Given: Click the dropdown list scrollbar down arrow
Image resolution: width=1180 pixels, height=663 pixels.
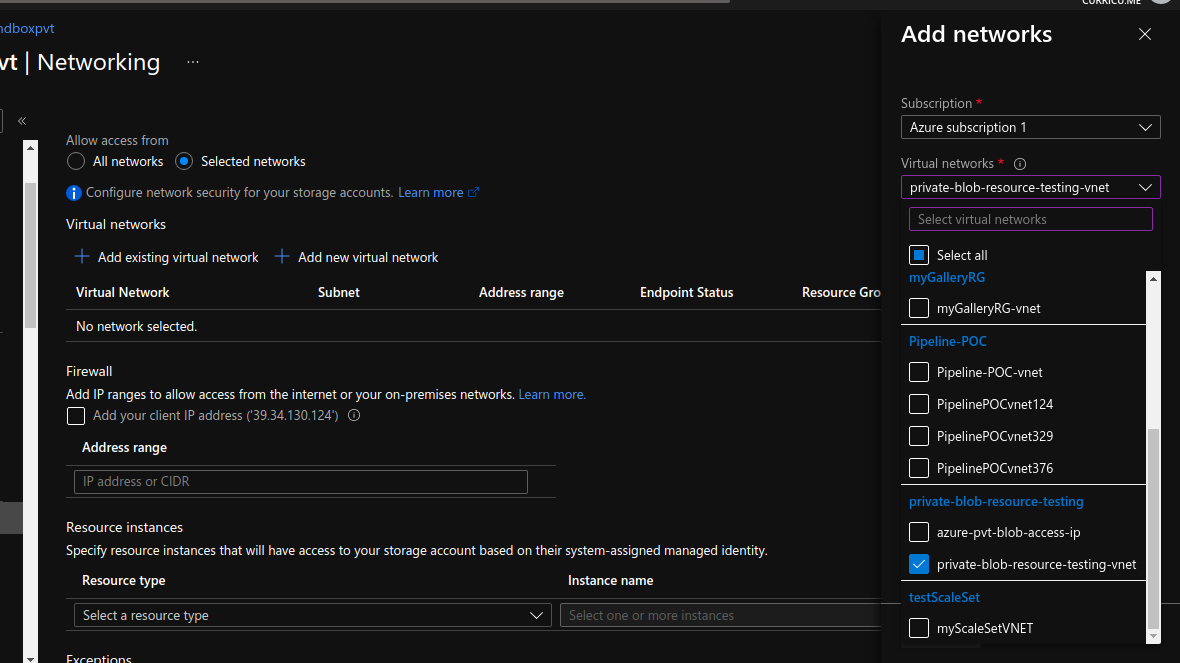Looking at the screenshot, I should coord(1153,637).
